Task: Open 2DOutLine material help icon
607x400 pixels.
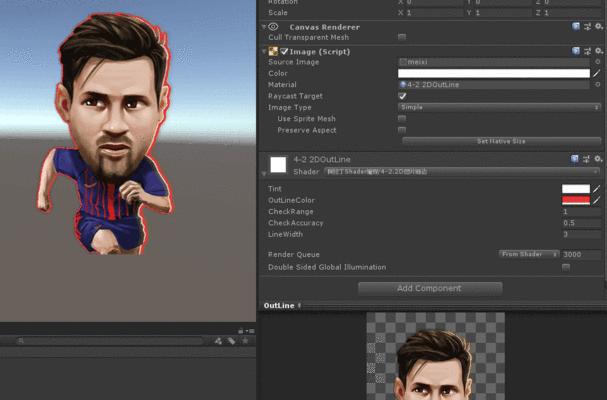Action: tap(575, 159)
